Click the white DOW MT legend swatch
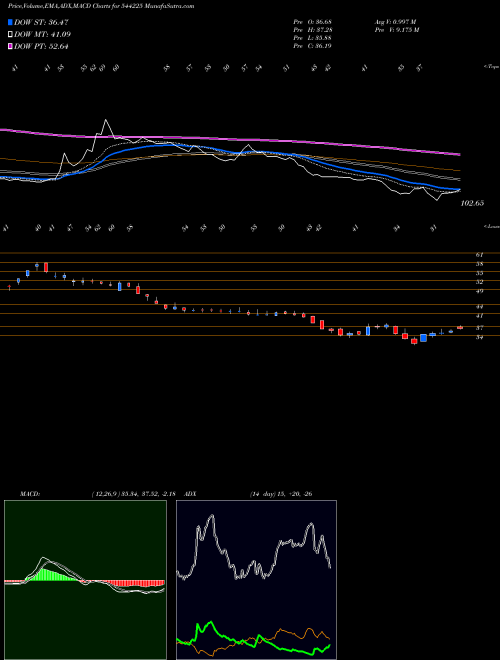This screenshot has height=660, width=500. pos(10,35)
